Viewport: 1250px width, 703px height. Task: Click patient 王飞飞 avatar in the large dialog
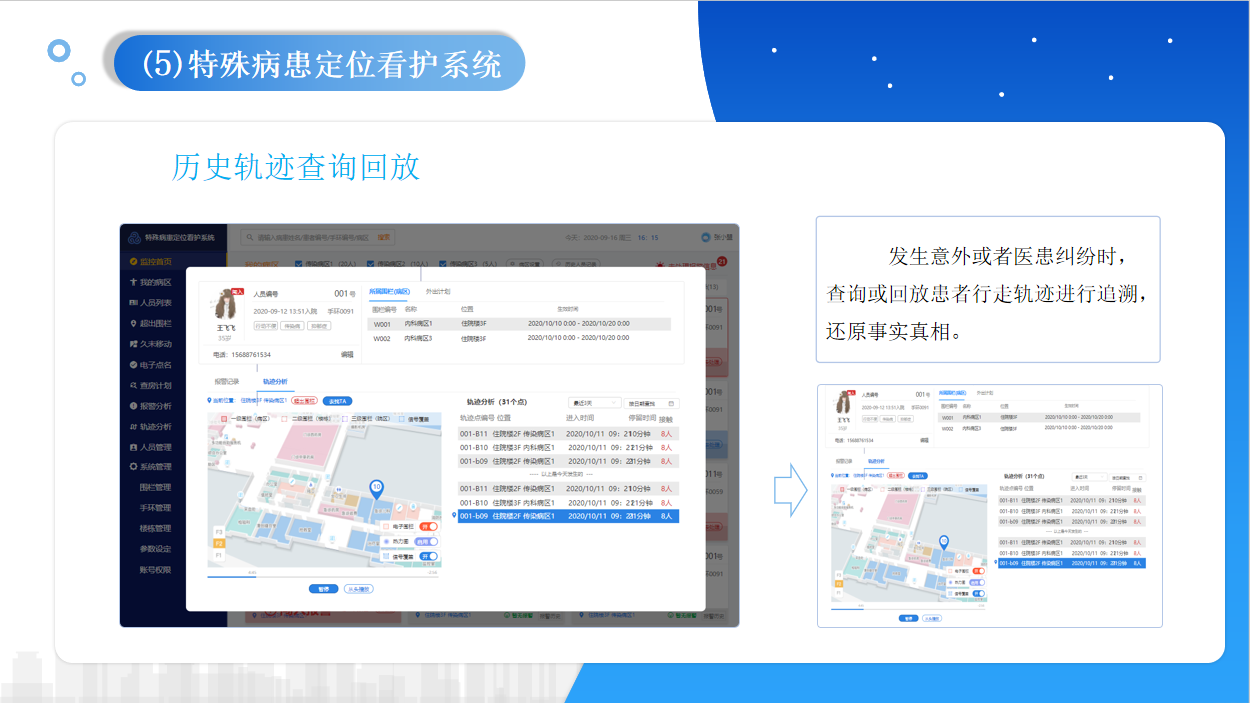225,304
